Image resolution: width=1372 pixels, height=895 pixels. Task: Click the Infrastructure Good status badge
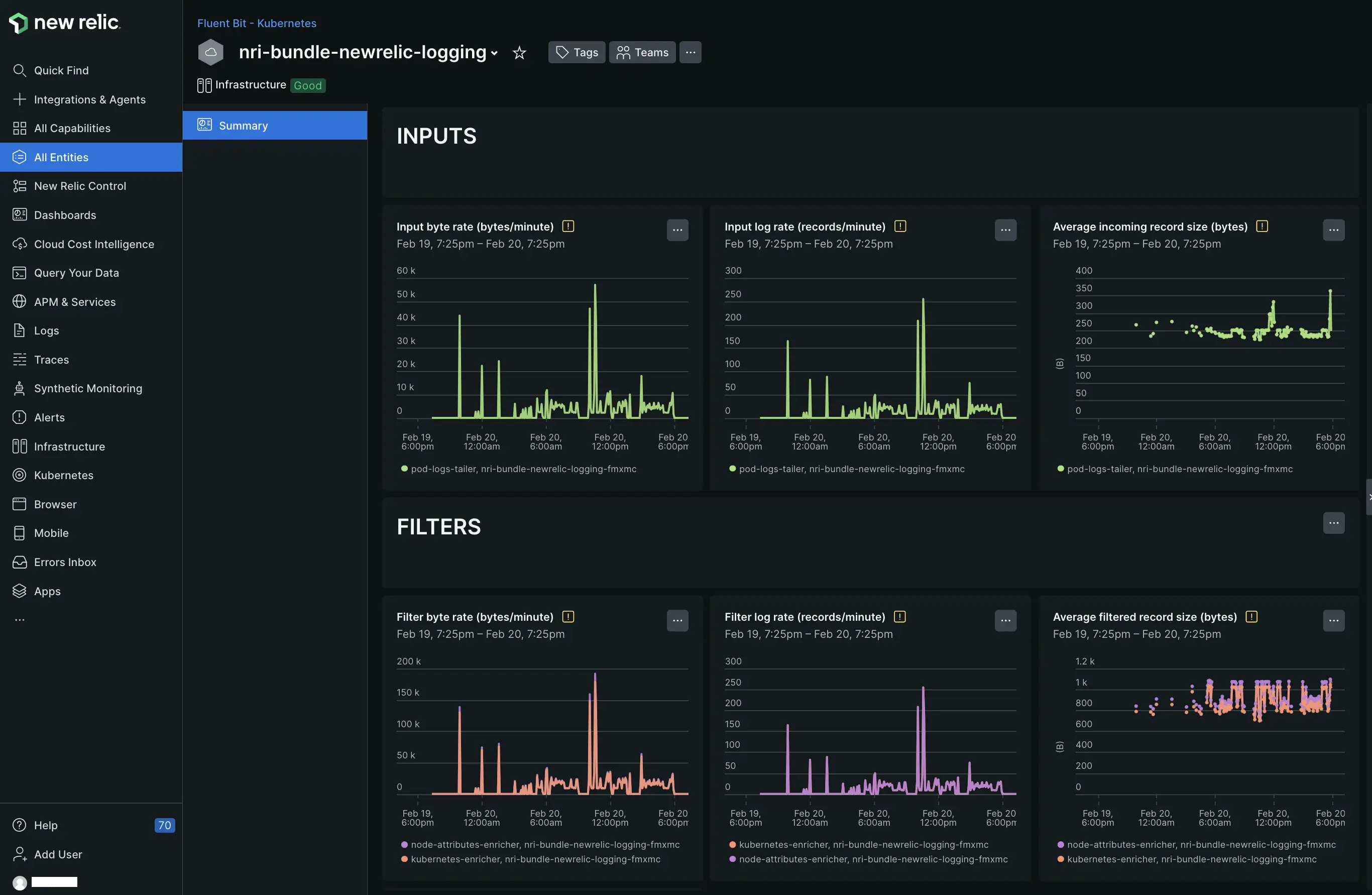pos(308,85)
